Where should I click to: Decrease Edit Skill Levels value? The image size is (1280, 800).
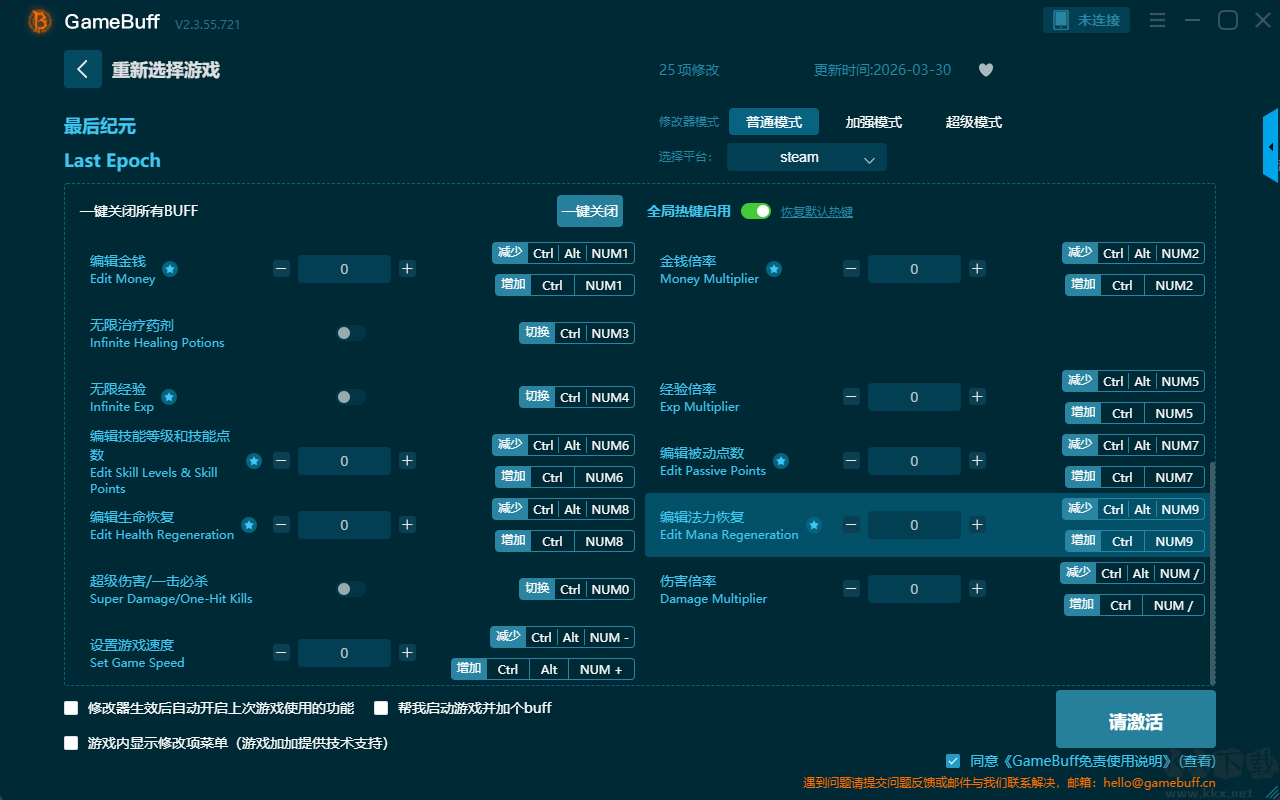[x=282, y=461]
